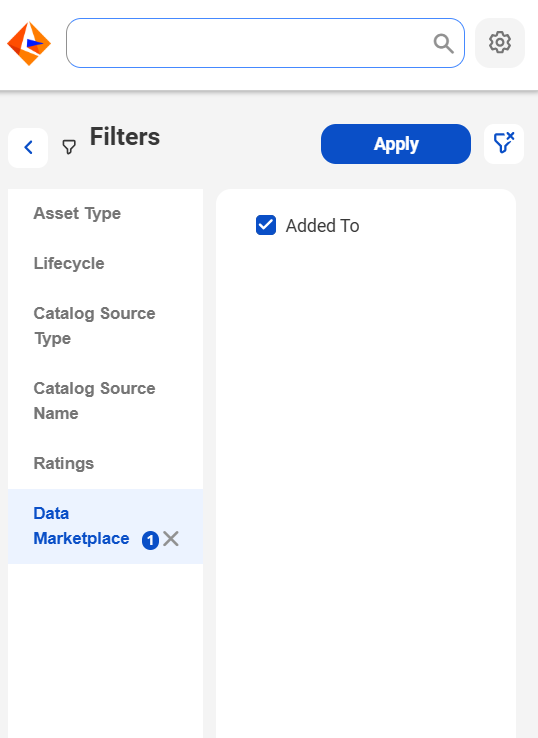The image size is (538, 738).
Task: Click the magnifier search icon
Action: pos(443,44)
